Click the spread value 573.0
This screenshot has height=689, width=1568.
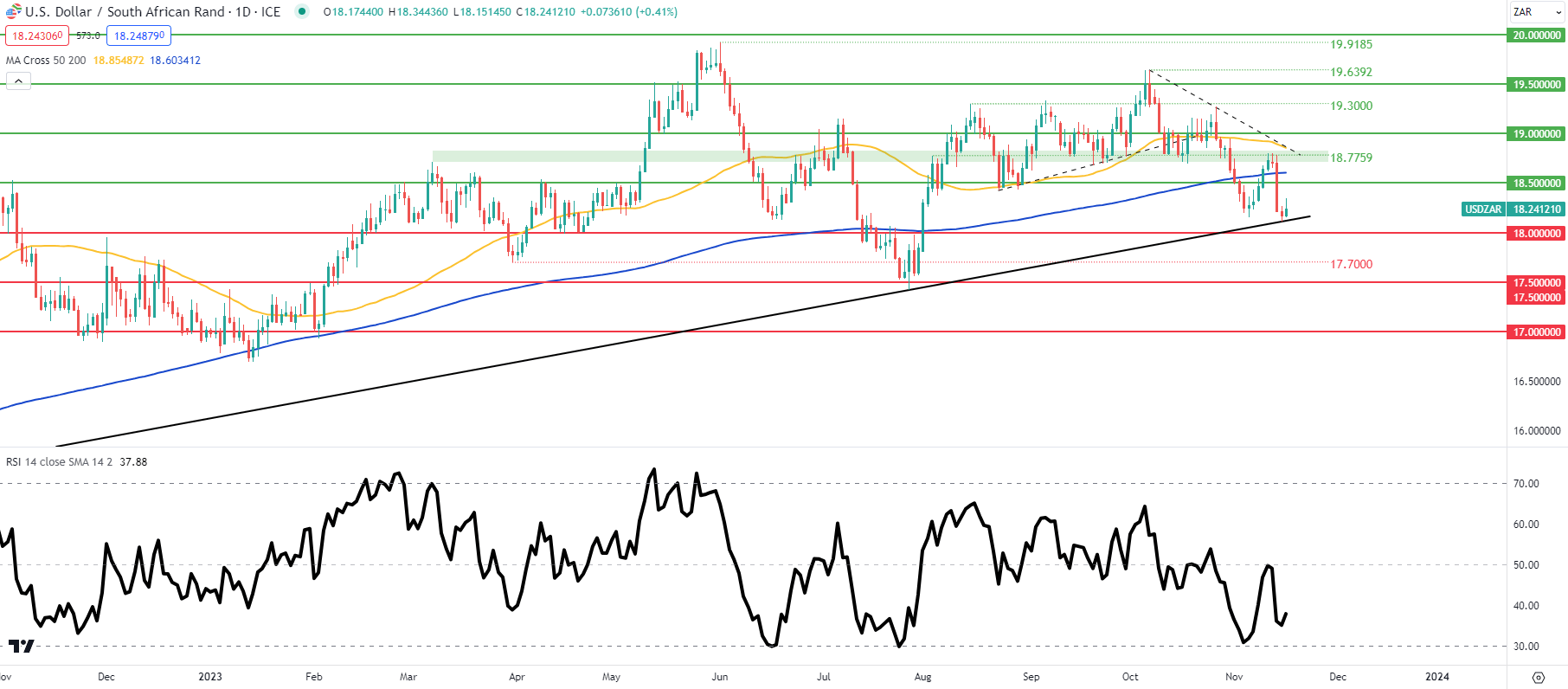[87, 35]
